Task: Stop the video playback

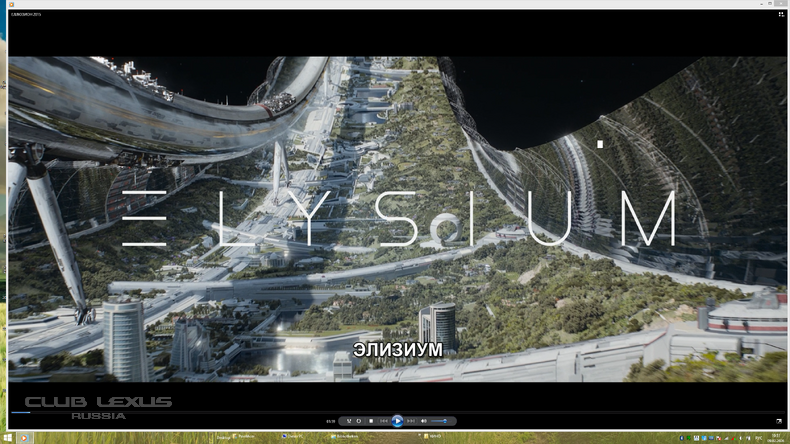Action: (371, 421)
